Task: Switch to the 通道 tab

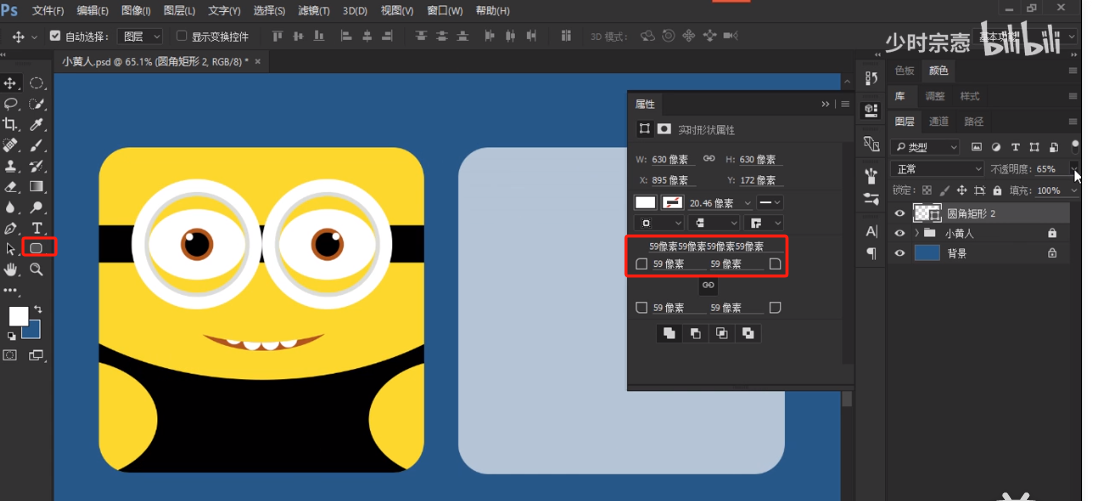Action: click(x=938, y=121)
